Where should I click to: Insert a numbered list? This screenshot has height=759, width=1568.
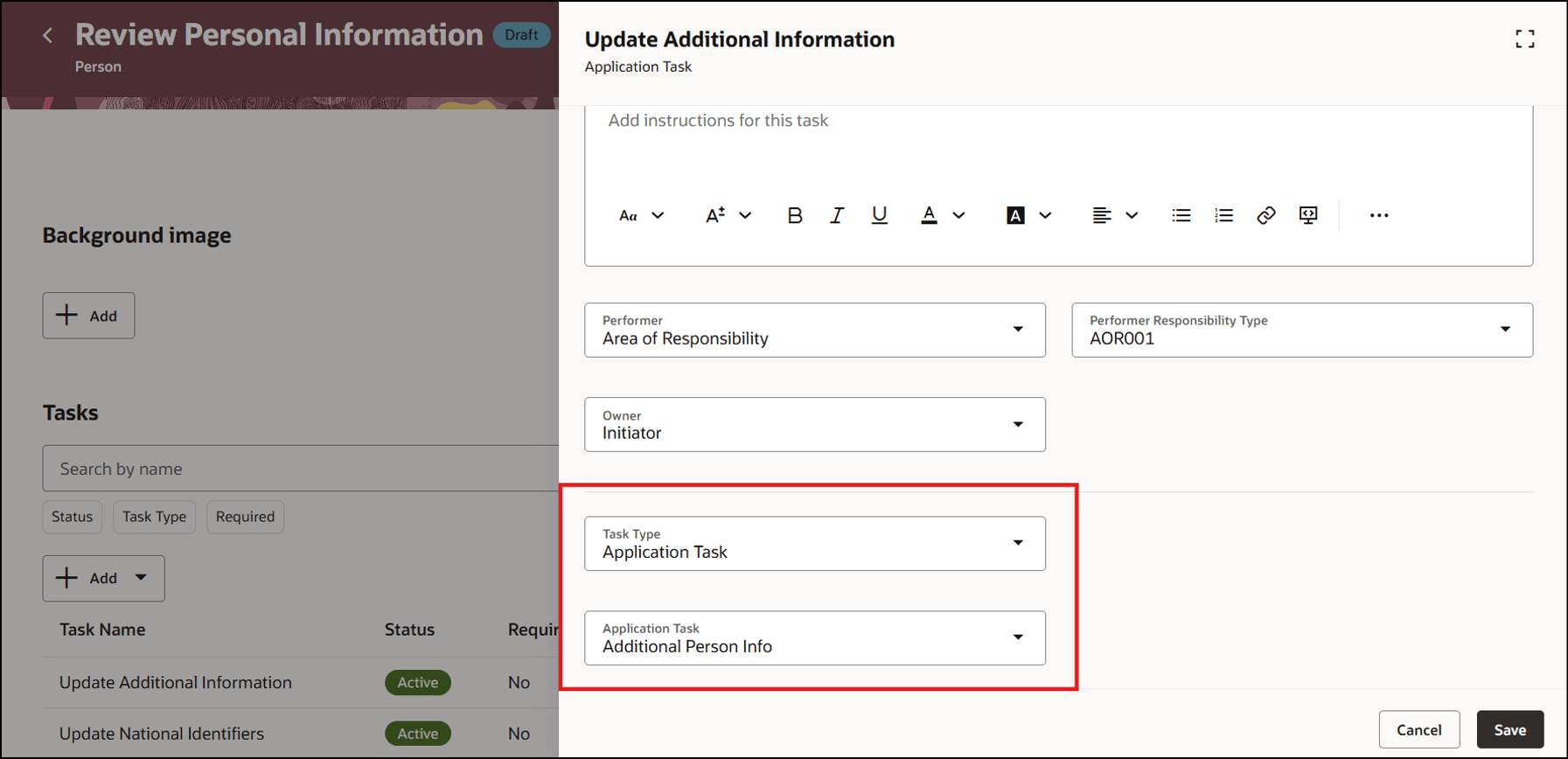(x=1223, y=215)
